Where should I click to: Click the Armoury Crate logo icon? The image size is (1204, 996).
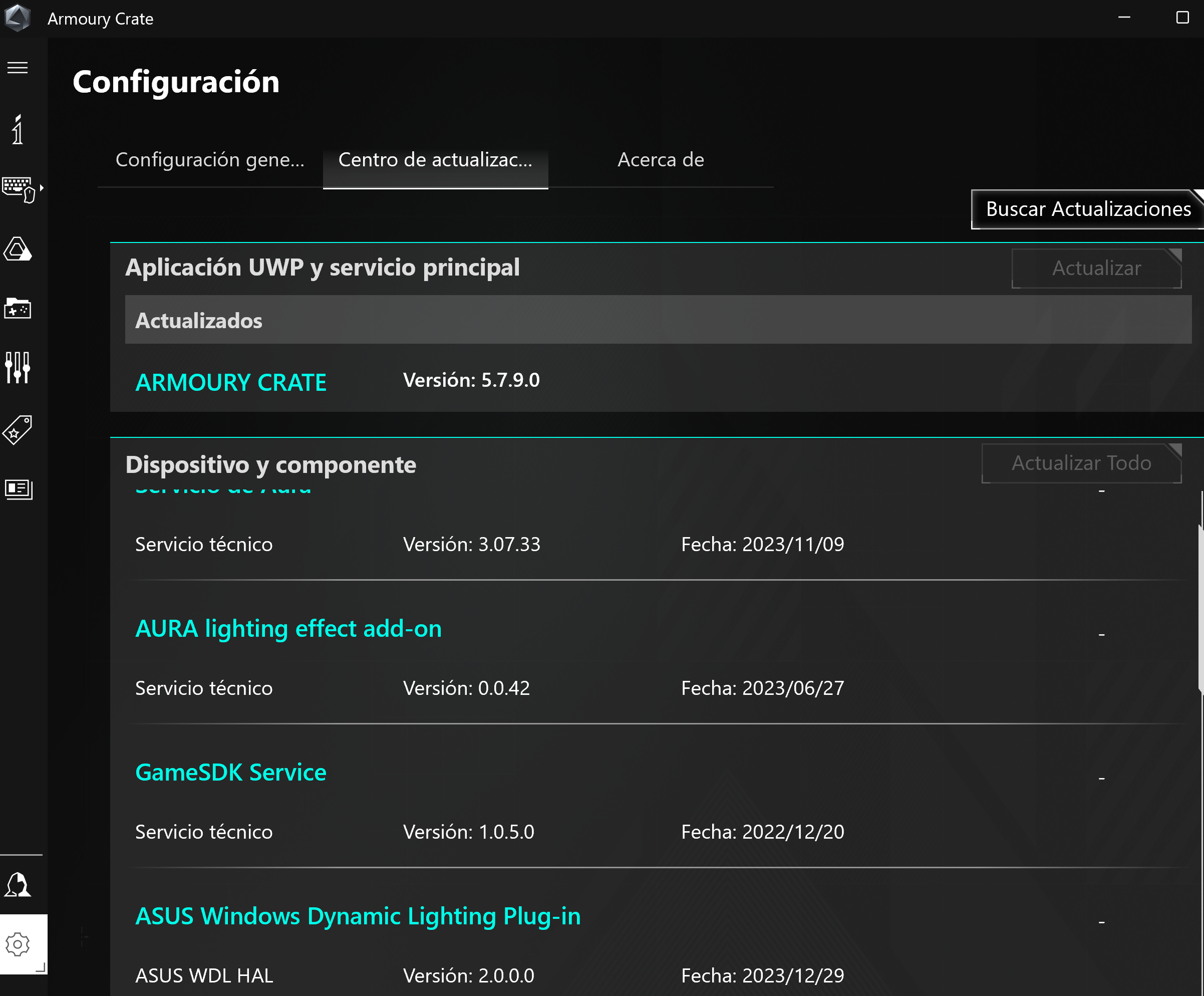pos(17,18)
